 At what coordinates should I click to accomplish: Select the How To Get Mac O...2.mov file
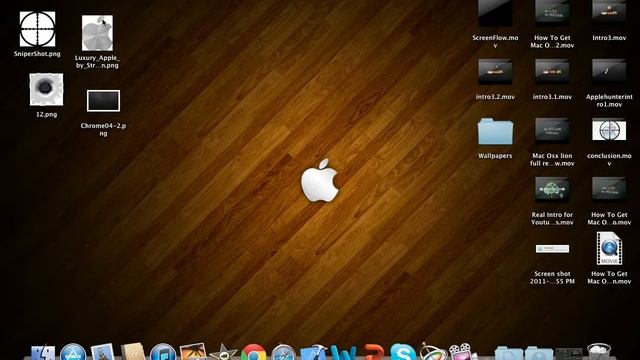(552, 14)
